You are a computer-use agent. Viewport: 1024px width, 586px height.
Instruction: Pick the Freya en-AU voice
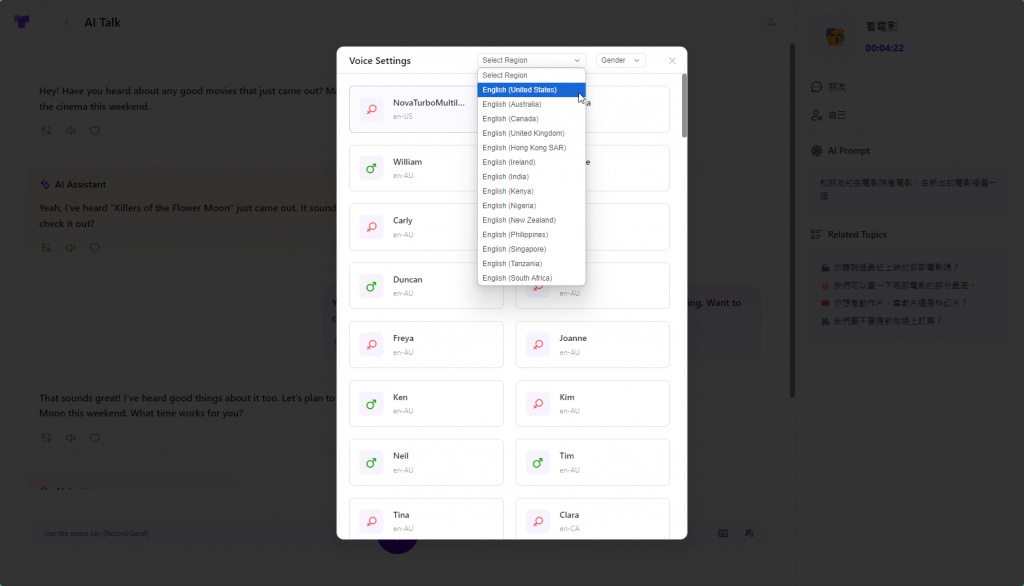coord(426,344)
